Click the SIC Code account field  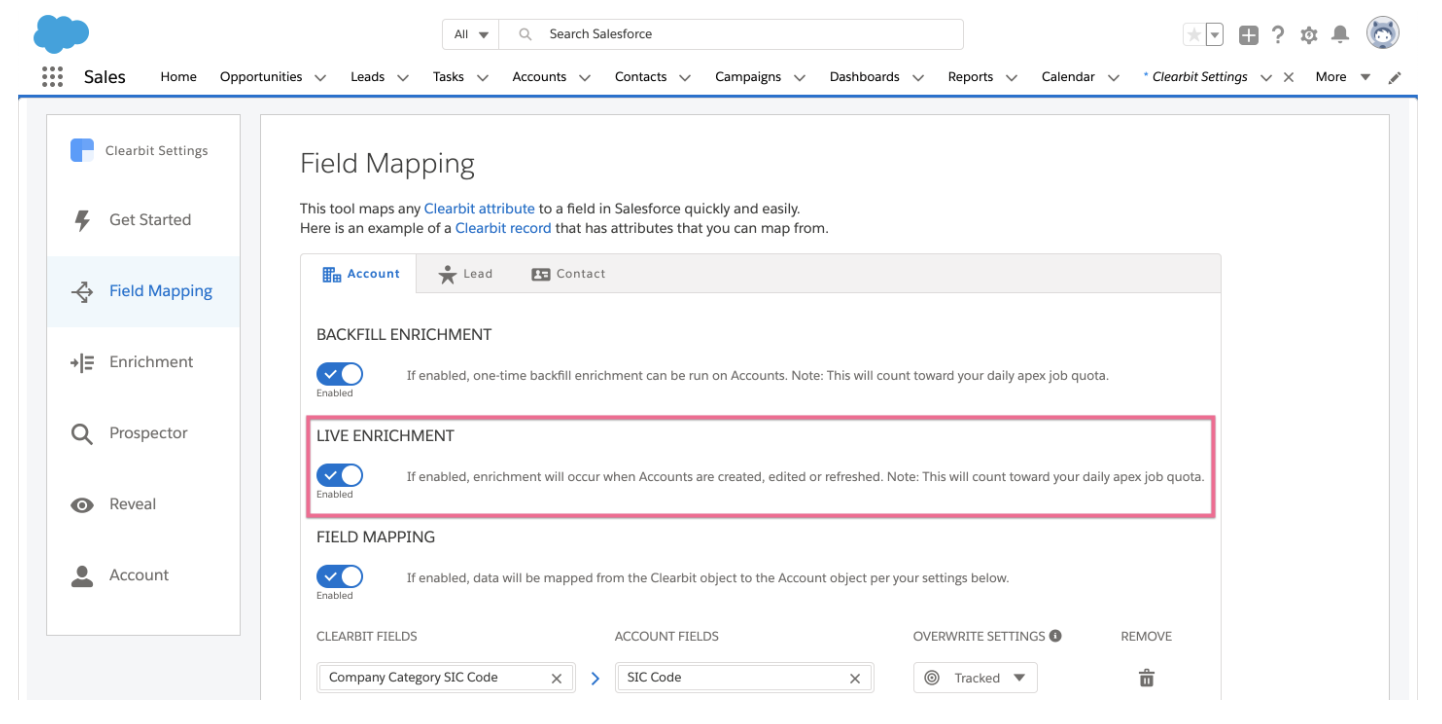point(745,678)
